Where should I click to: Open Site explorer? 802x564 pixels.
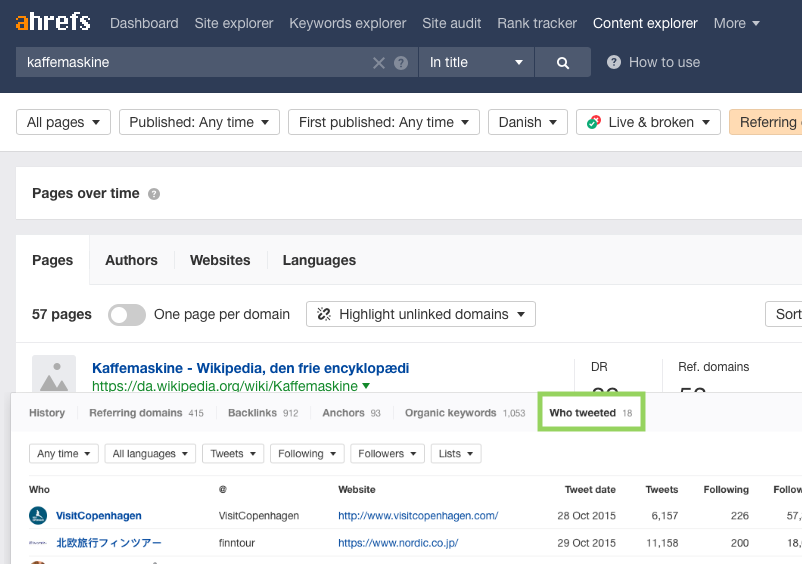tap(234, 24)
